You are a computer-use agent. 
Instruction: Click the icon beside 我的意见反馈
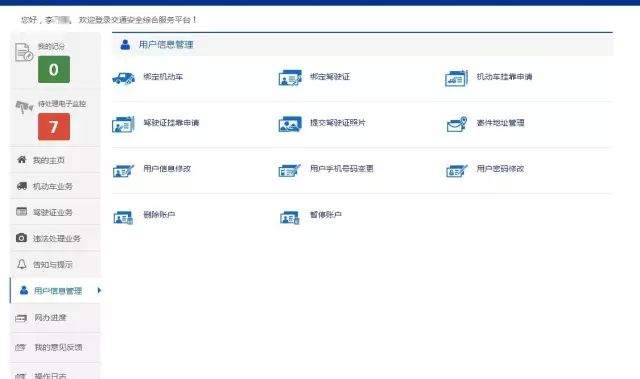[x=20, y=348]
